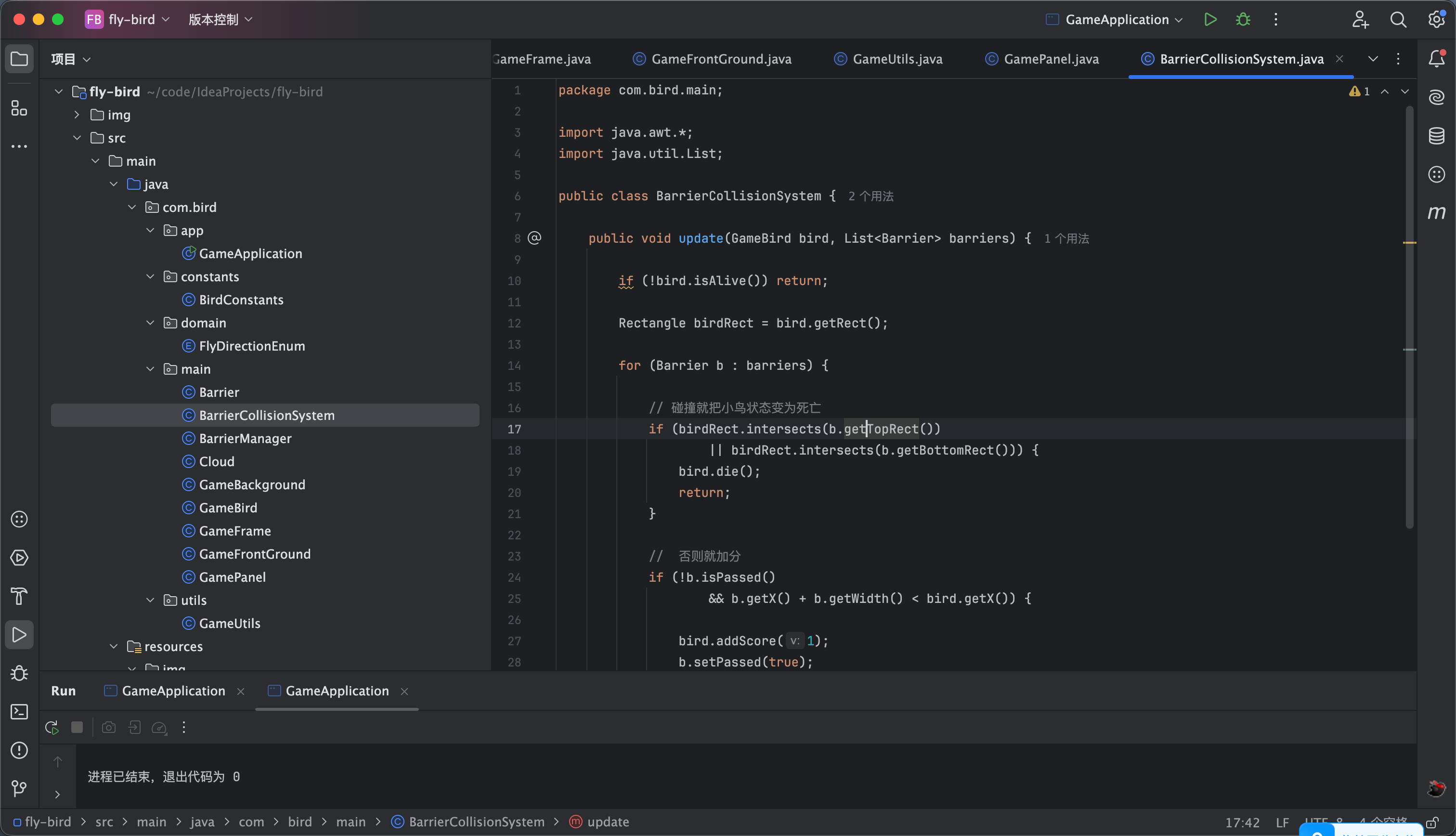The image size is (1456, 836).
Task: Select the first GameApplication run tab
Action: tap(165, 691)
